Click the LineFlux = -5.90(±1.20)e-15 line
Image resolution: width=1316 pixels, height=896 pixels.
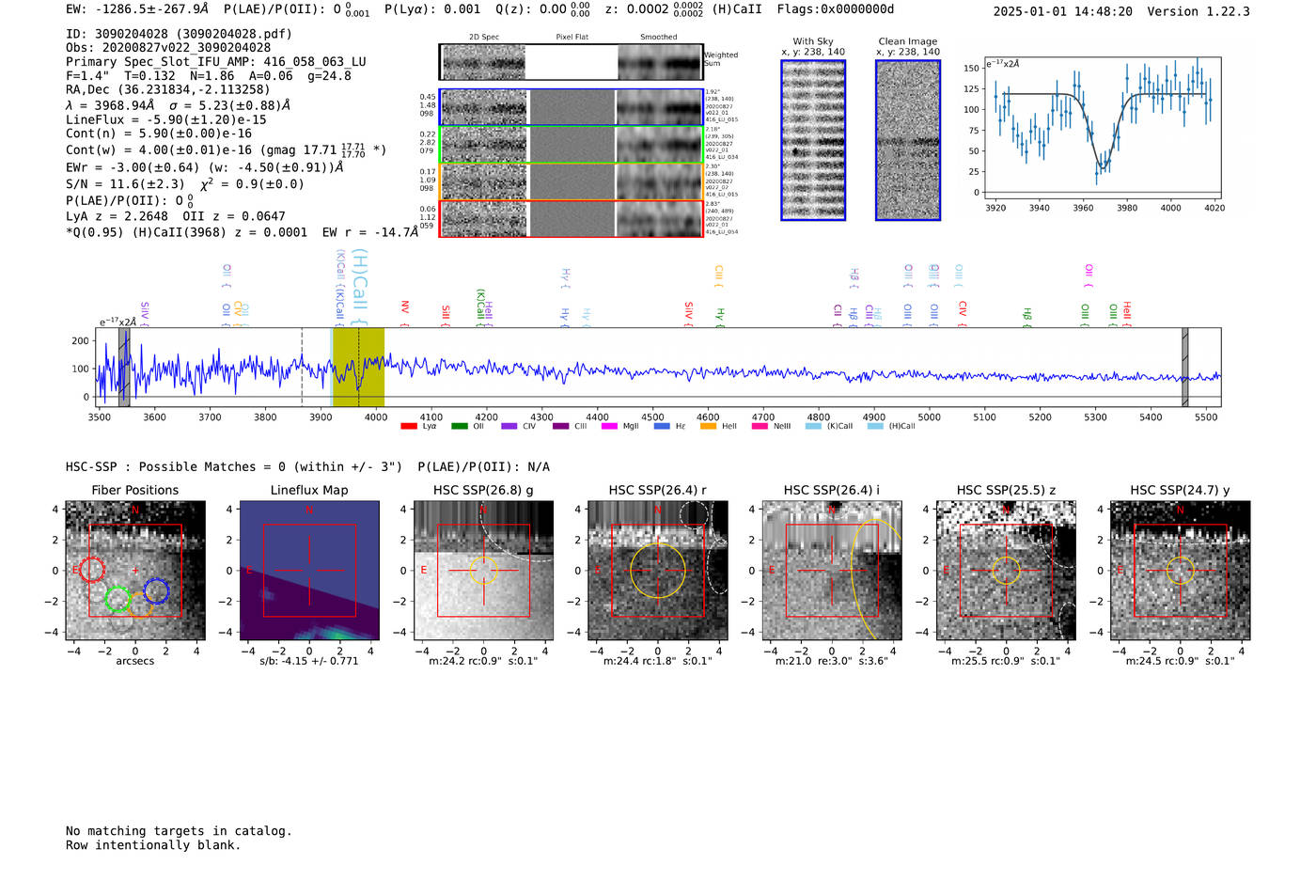coord(166,119)
